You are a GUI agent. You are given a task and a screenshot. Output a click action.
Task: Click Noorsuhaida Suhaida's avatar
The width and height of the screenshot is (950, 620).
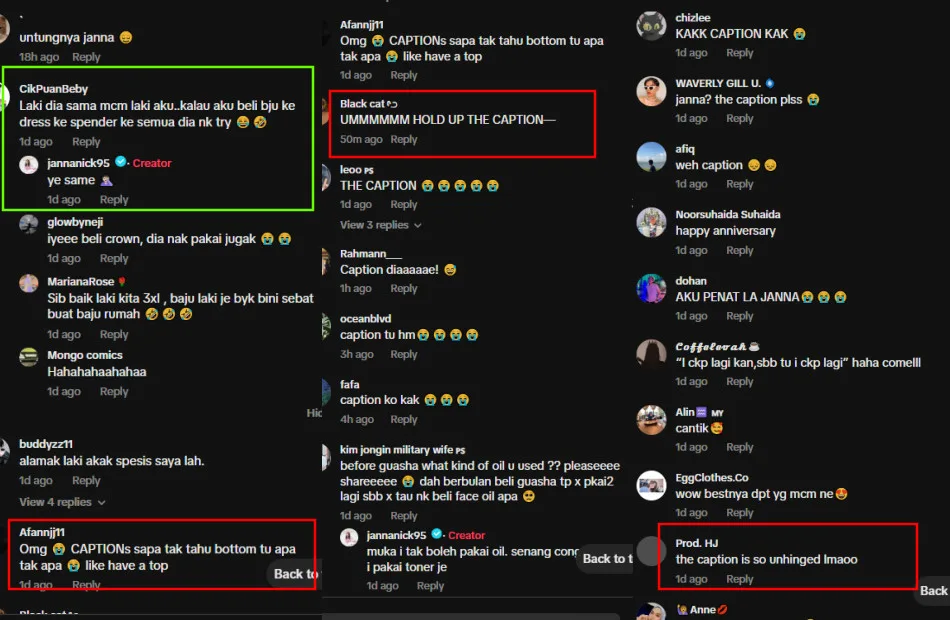tap(651, 222)
